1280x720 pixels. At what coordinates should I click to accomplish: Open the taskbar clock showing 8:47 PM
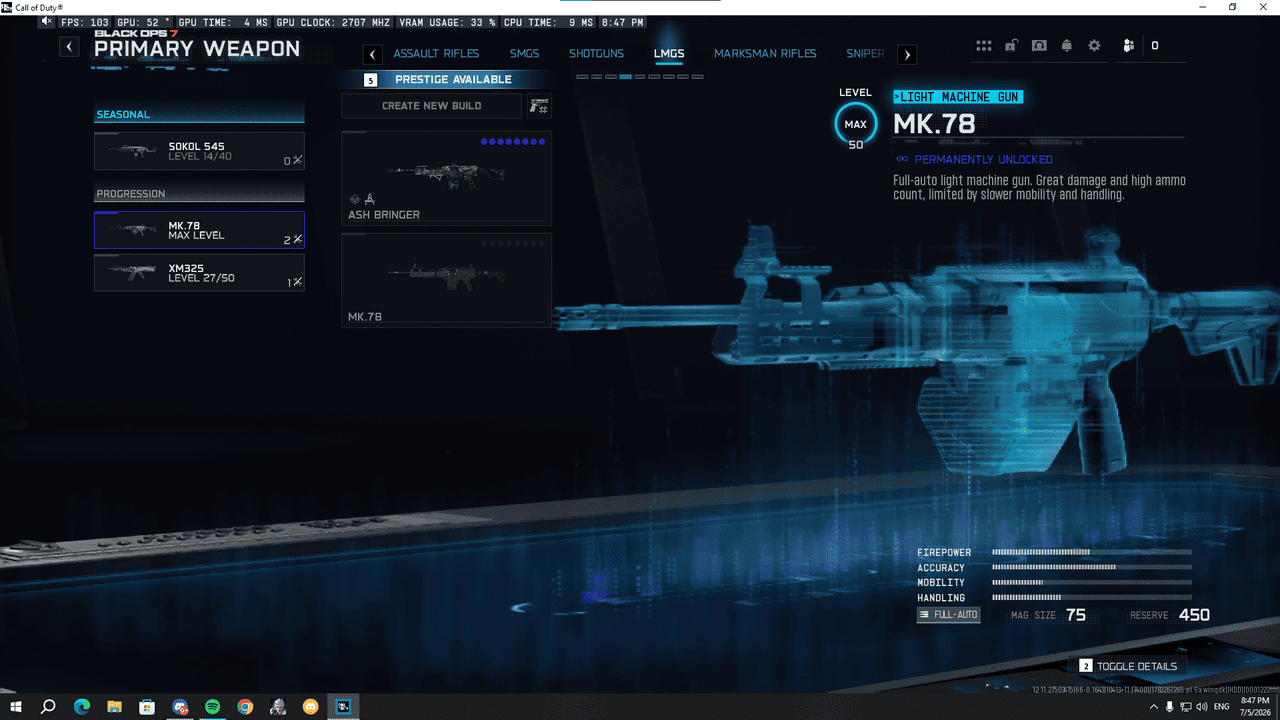1254,707
